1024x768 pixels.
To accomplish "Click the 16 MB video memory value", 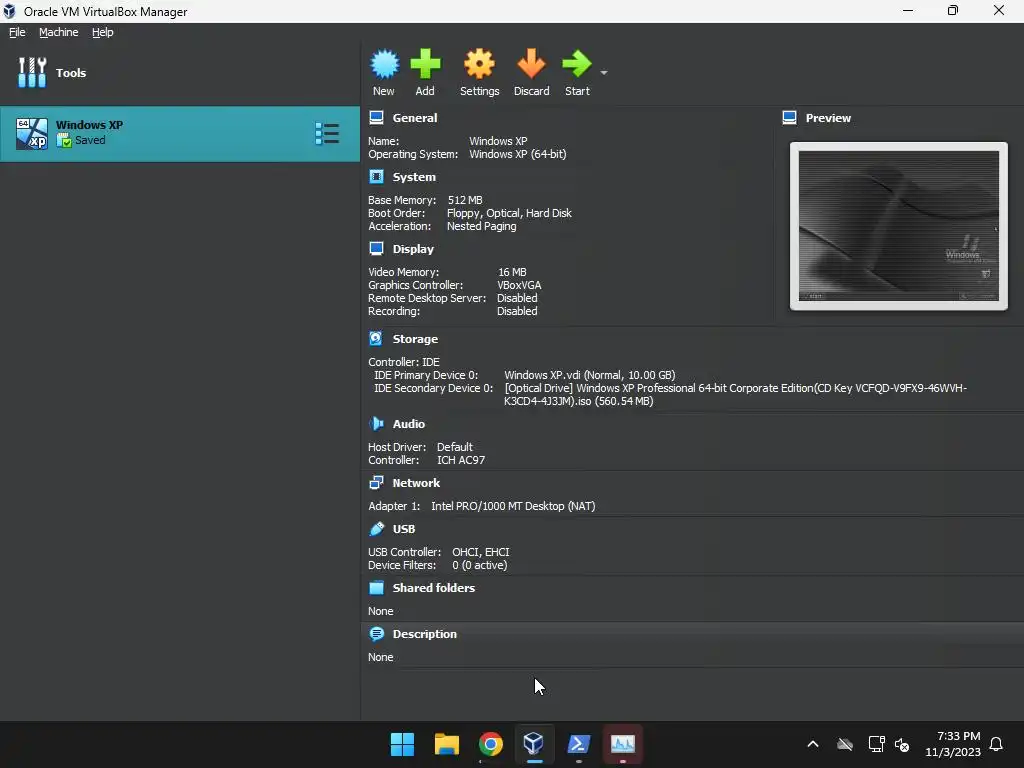I will 512,272.
